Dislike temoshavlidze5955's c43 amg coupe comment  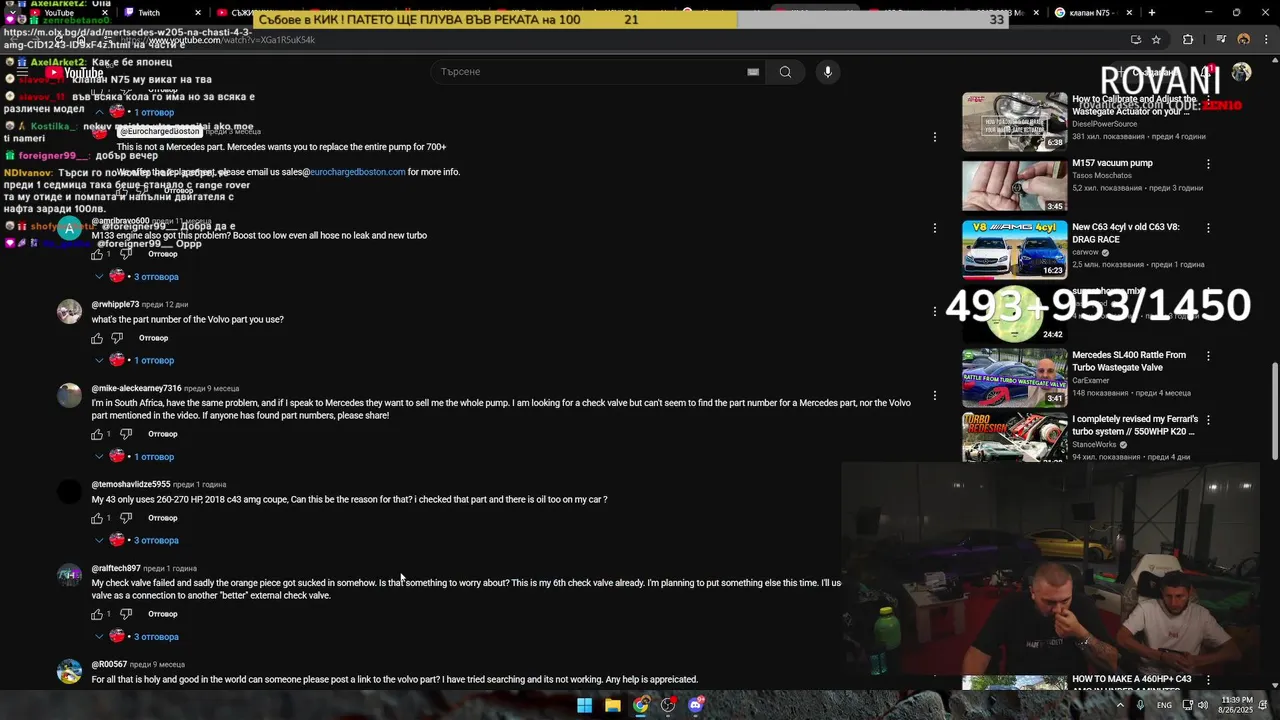point(126,518)
